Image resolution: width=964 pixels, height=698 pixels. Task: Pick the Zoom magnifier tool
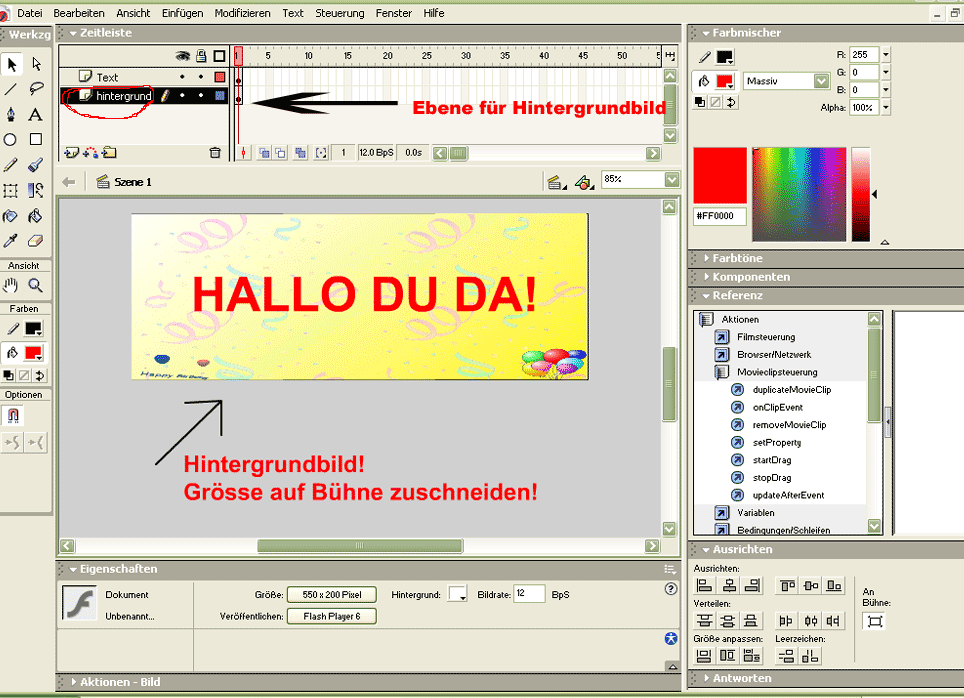[x=35, y=285]
